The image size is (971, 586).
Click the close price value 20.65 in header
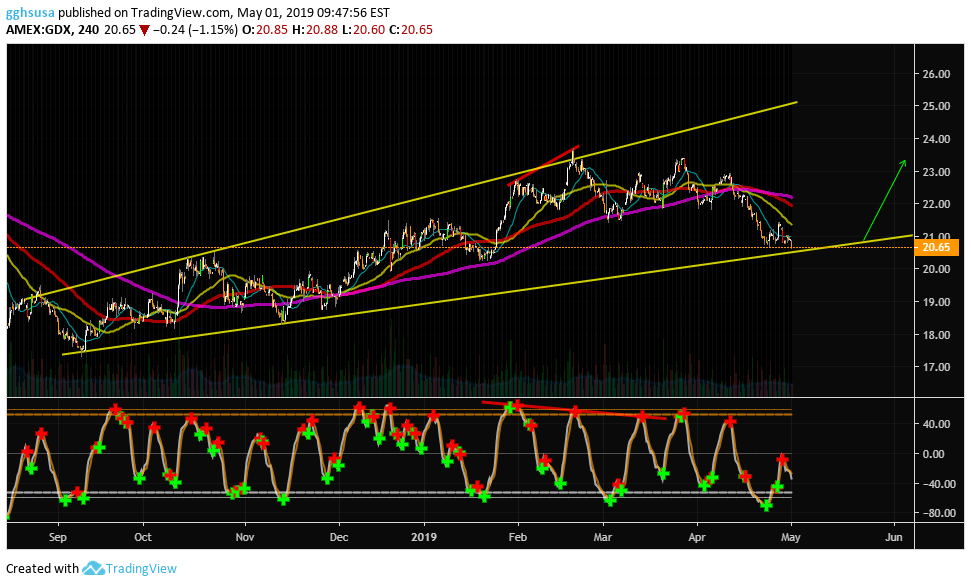pyautogui.click(x=417, y=30)
